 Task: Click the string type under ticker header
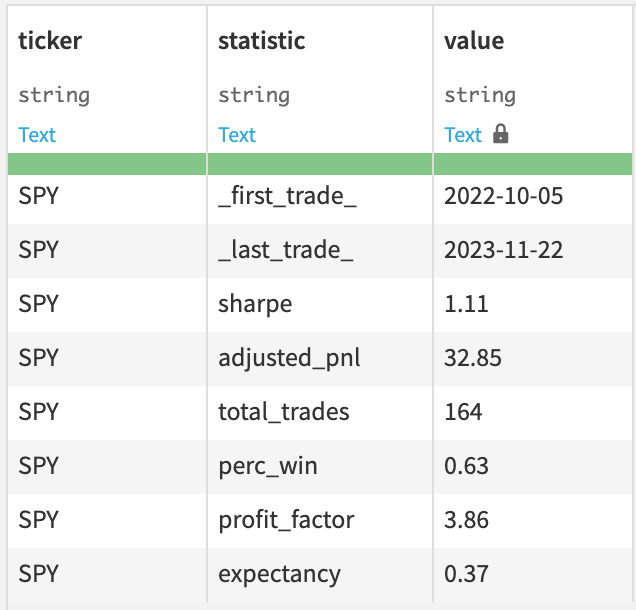point(54,96)
